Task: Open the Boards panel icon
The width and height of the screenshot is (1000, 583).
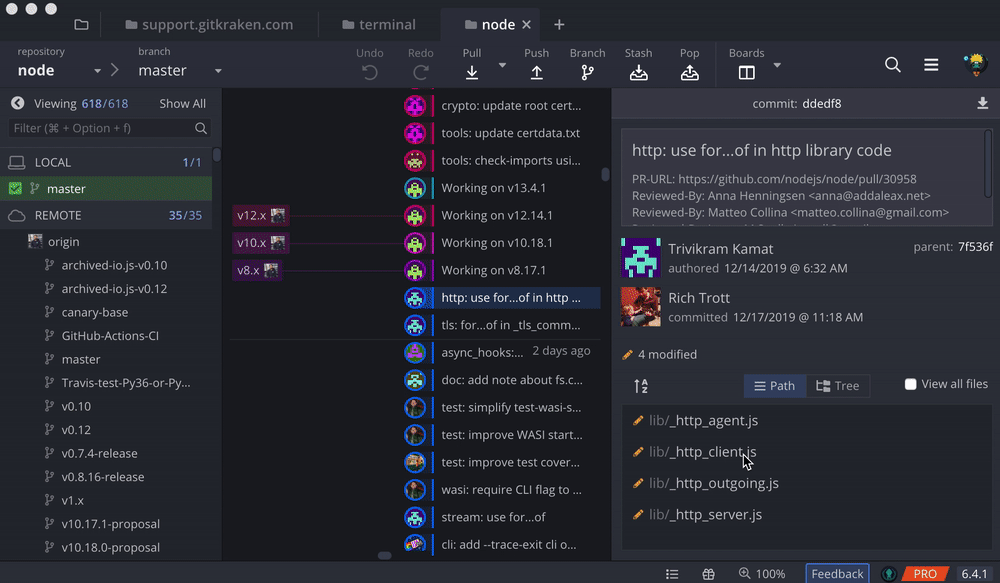Action: 747,73
